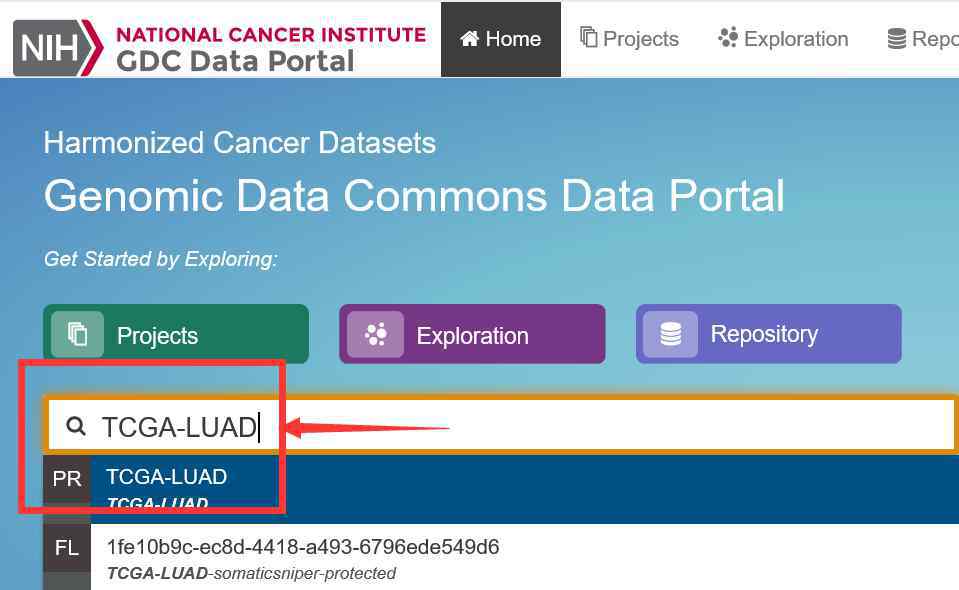
Task: Click the dots icon beside top Exploration
Action: [x=728, y=37]
